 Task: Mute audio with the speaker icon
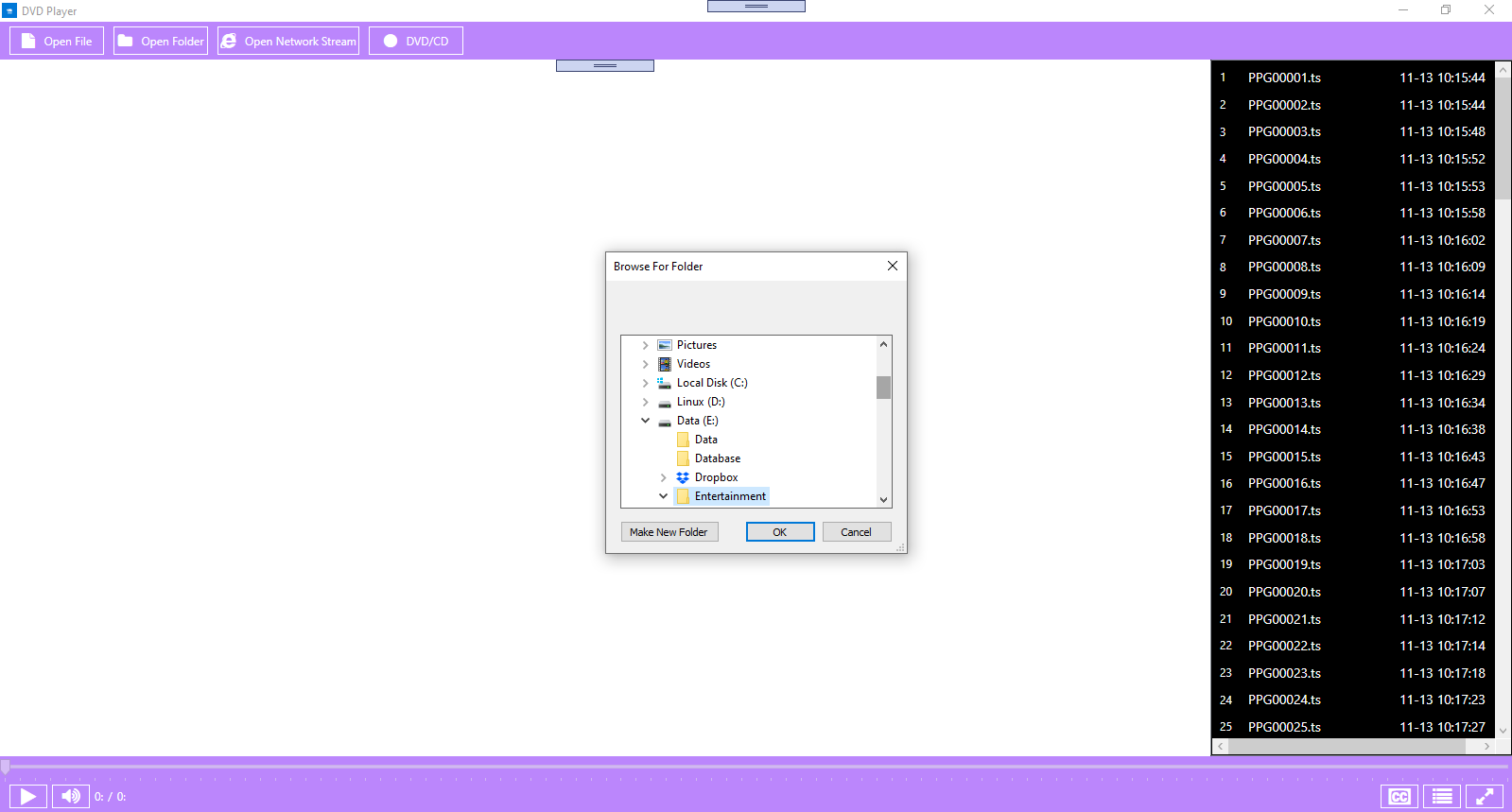(71, 797)
